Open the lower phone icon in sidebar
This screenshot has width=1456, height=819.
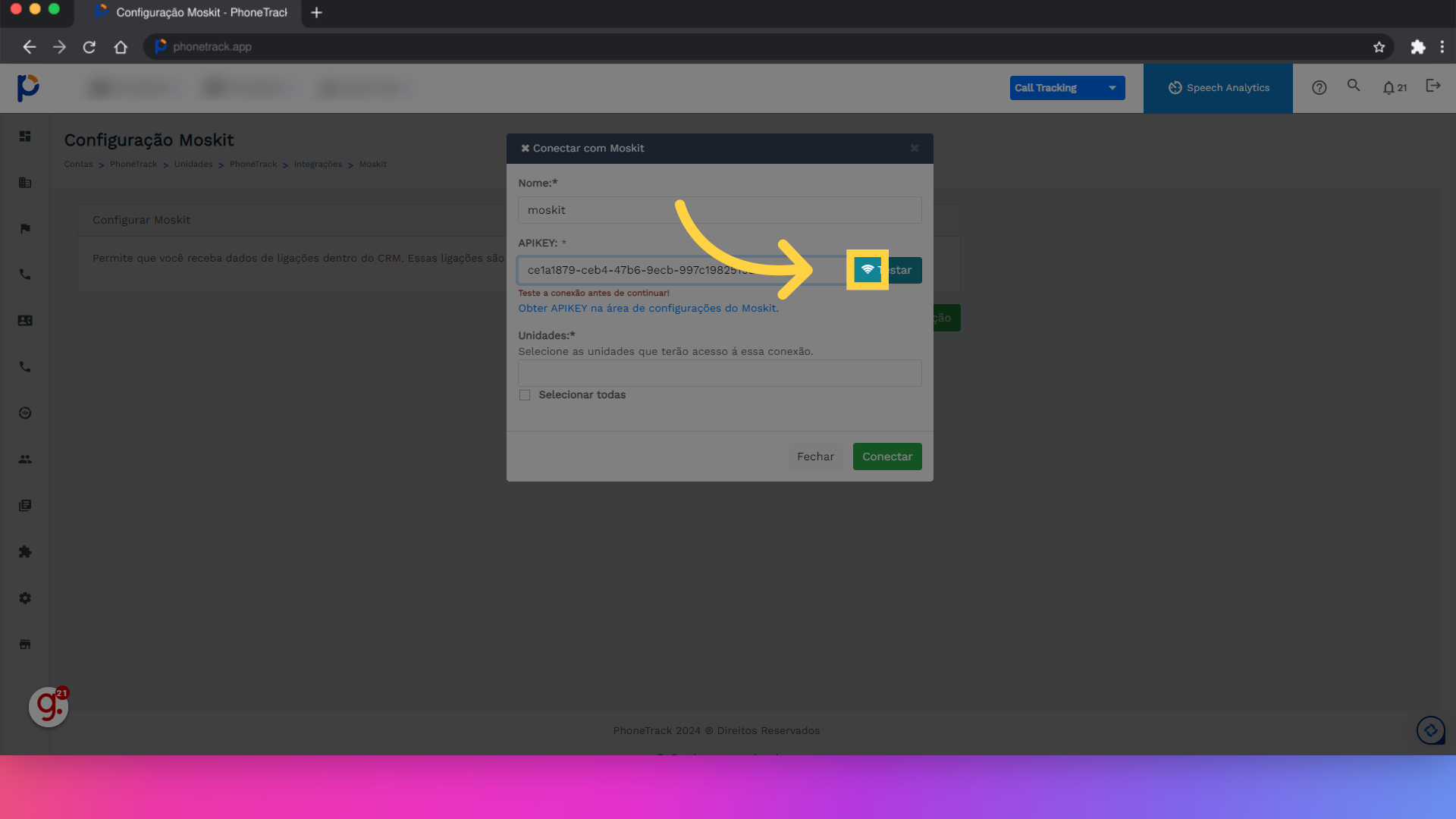coord(25,367)
